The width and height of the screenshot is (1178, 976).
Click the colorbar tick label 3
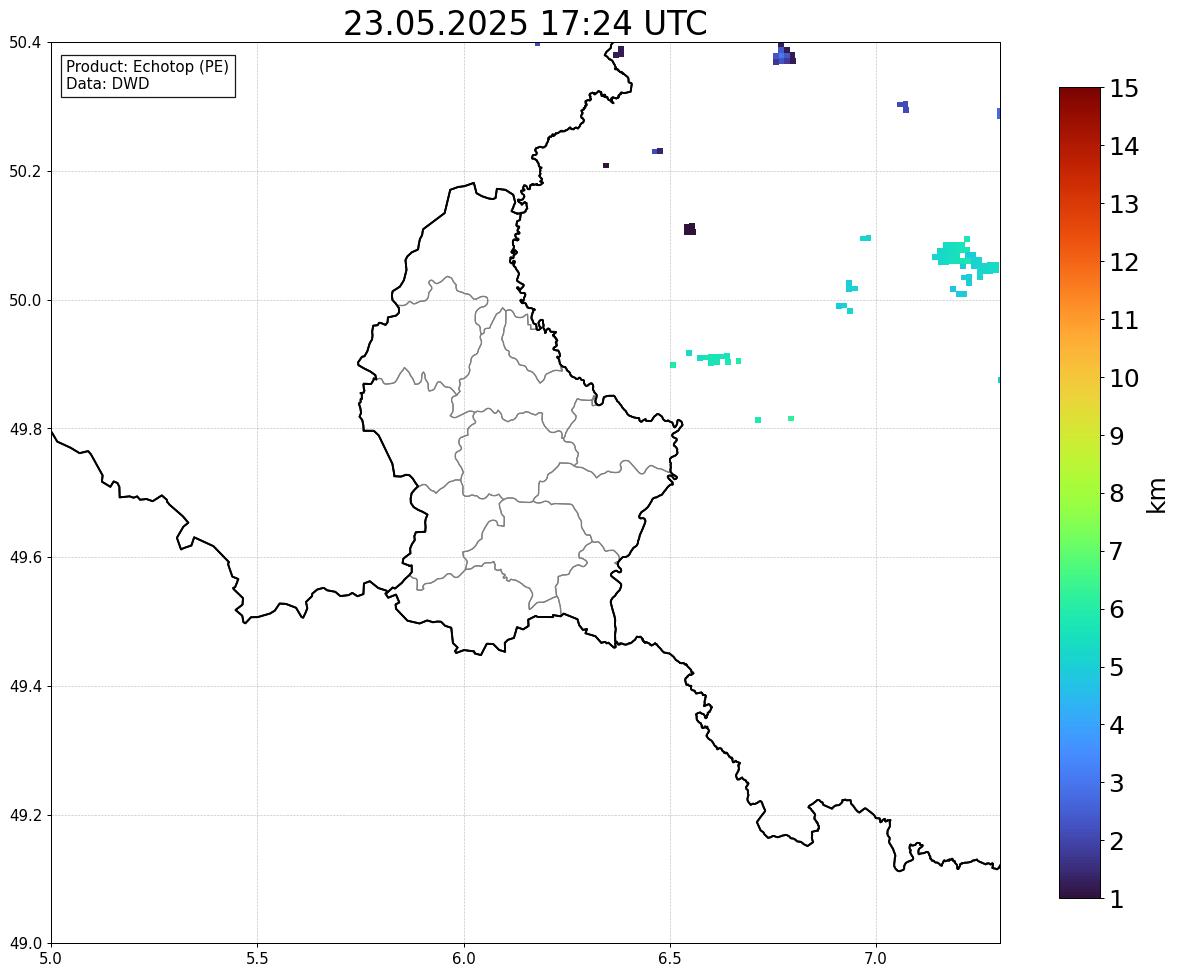point(1116,783)
